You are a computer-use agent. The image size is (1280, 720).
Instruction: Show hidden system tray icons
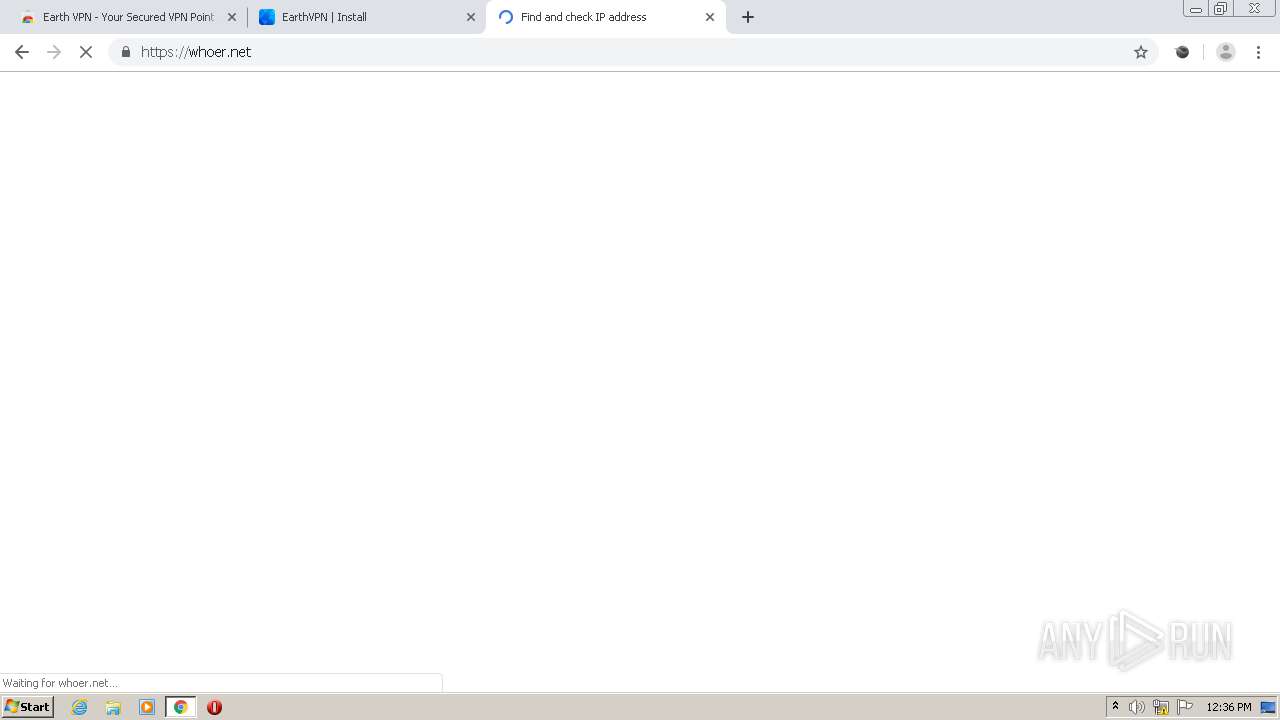(x=1115, y=707)
